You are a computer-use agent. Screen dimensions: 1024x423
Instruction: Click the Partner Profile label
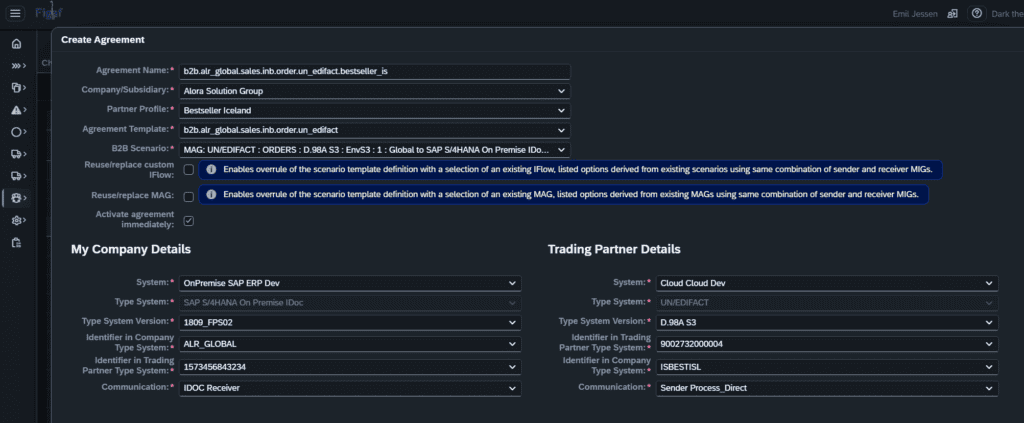[140, 109]
